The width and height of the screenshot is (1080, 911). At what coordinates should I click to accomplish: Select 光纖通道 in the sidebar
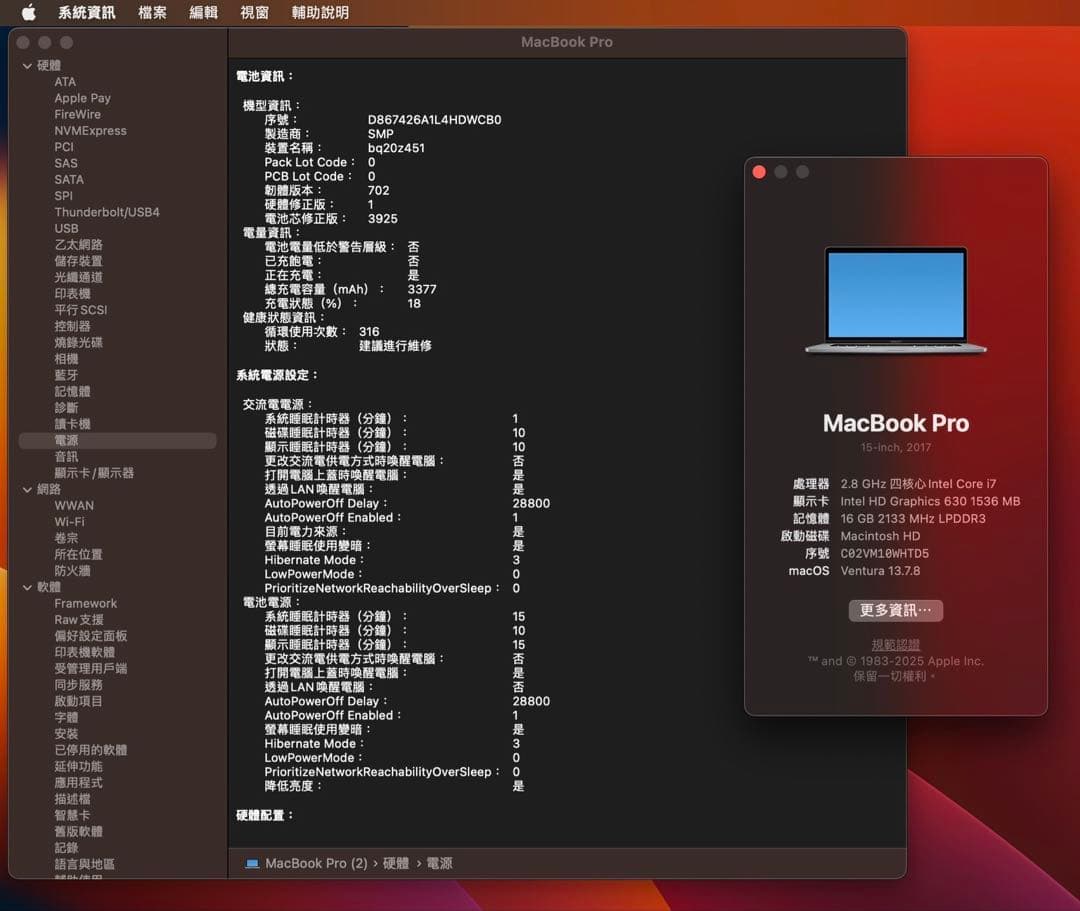(78, 278)
